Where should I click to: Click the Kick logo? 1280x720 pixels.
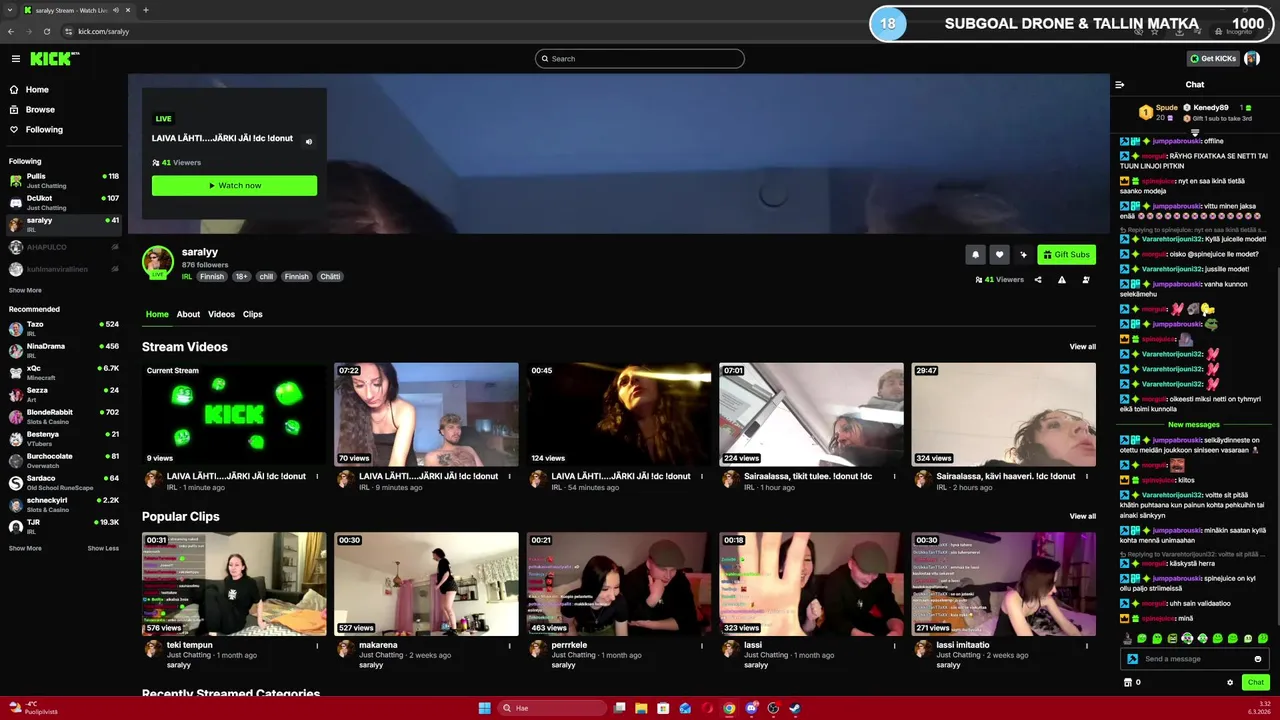click(x=54, y=59)
